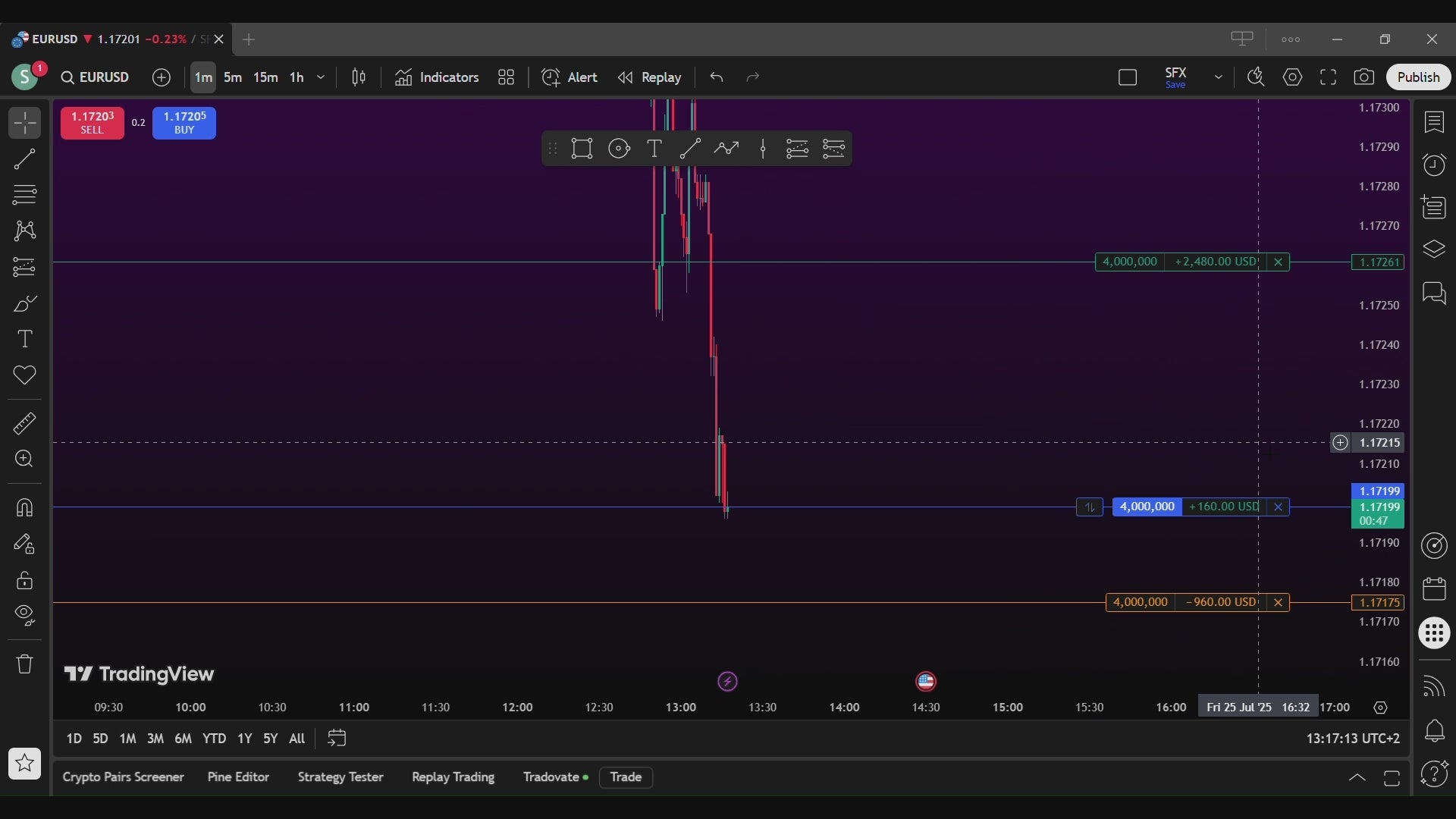Click the Publish button
Screen dimensions: 1456x819
click(1418, 77)
